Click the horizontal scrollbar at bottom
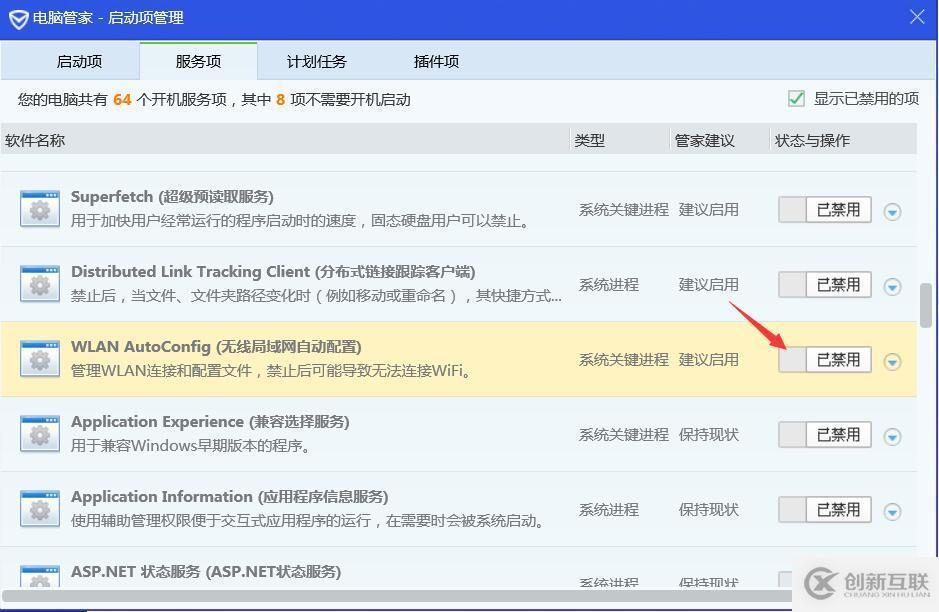The height and width of the screenshot is (612, 939). click(396, 596)
